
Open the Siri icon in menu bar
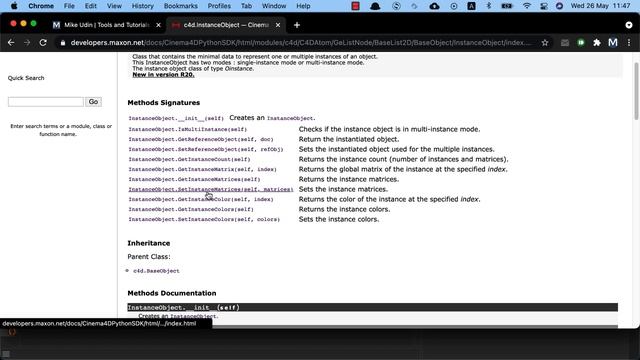pos(559,6)
